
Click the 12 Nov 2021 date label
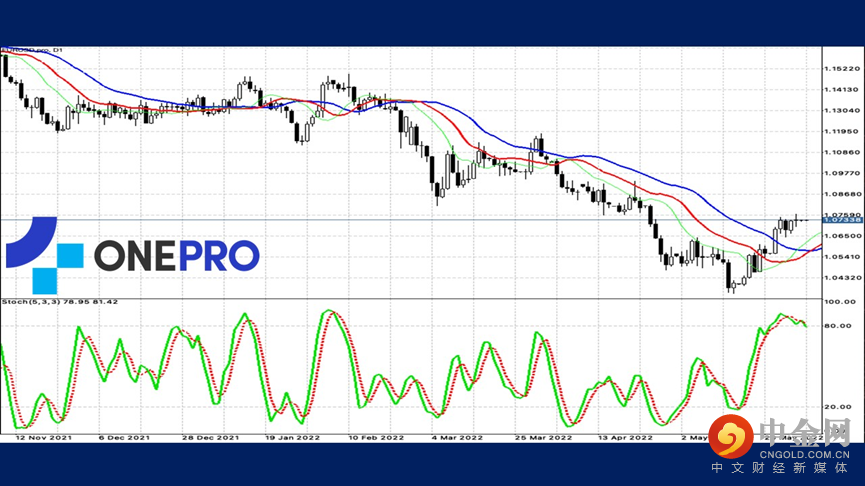click(x=44, y=437)
